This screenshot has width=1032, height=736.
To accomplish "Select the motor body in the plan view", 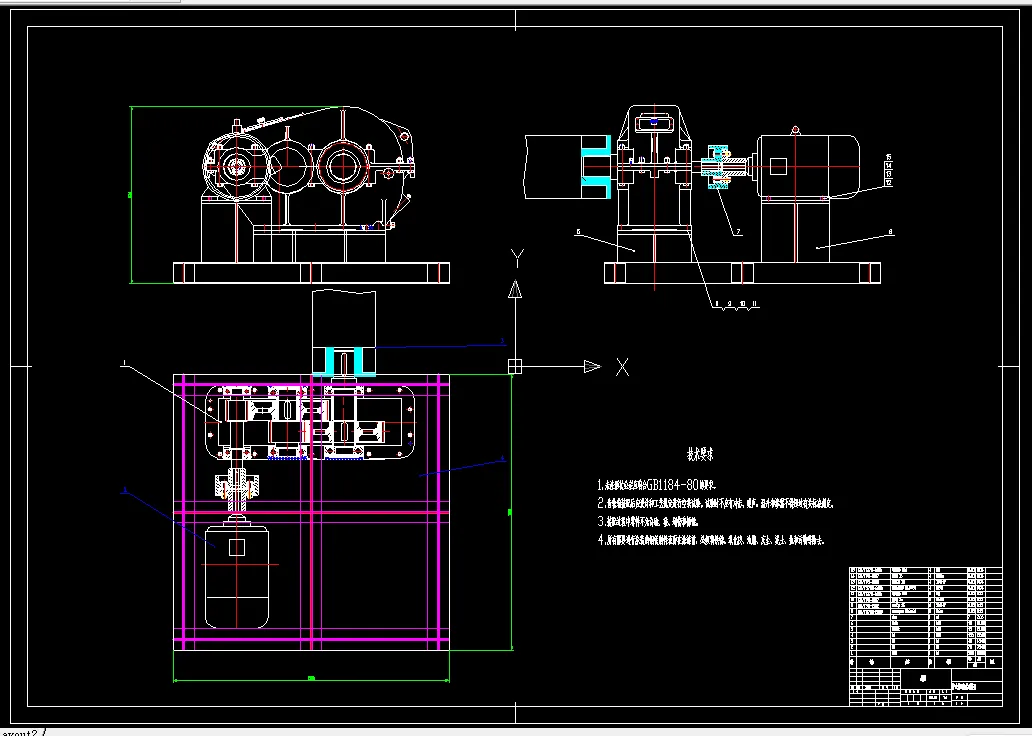I will point(237,576).
